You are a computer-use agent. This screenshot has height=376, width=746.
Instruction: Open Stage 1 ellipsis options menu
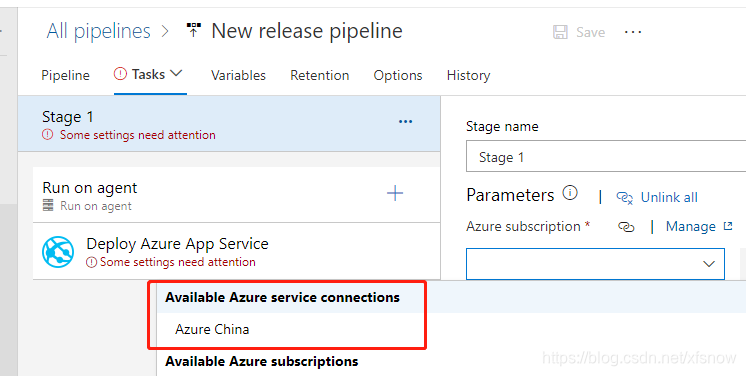click(x=405, y=122)
